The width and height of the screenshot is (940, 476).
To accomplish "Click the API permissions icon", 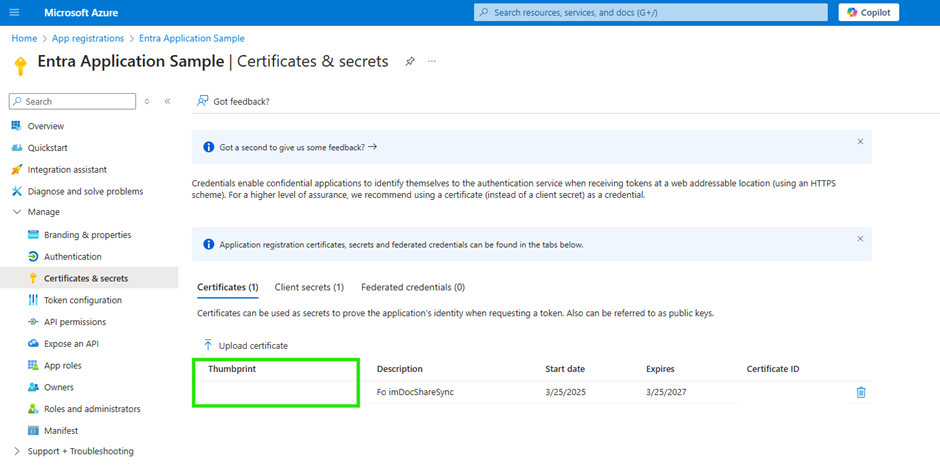I will (33, 322).
